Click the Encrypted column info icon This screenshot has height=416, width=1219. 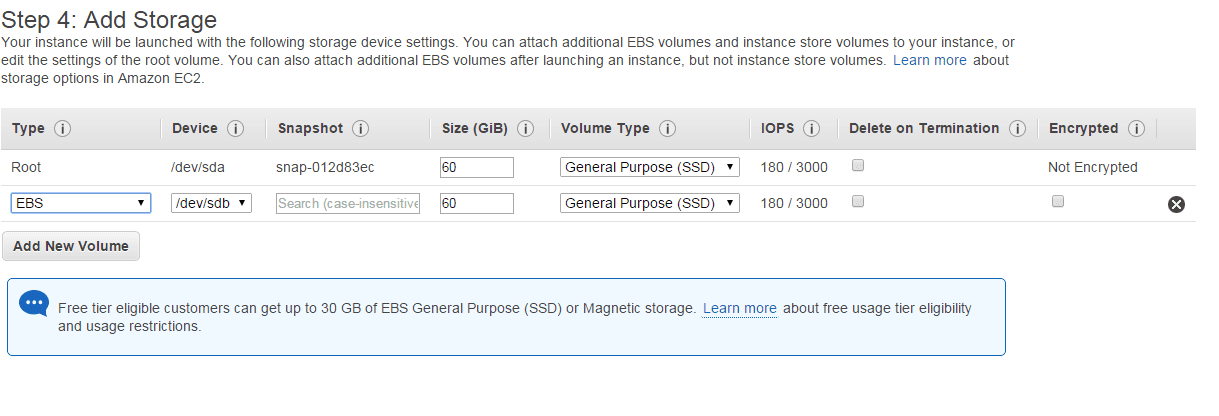click(1136, 129)
